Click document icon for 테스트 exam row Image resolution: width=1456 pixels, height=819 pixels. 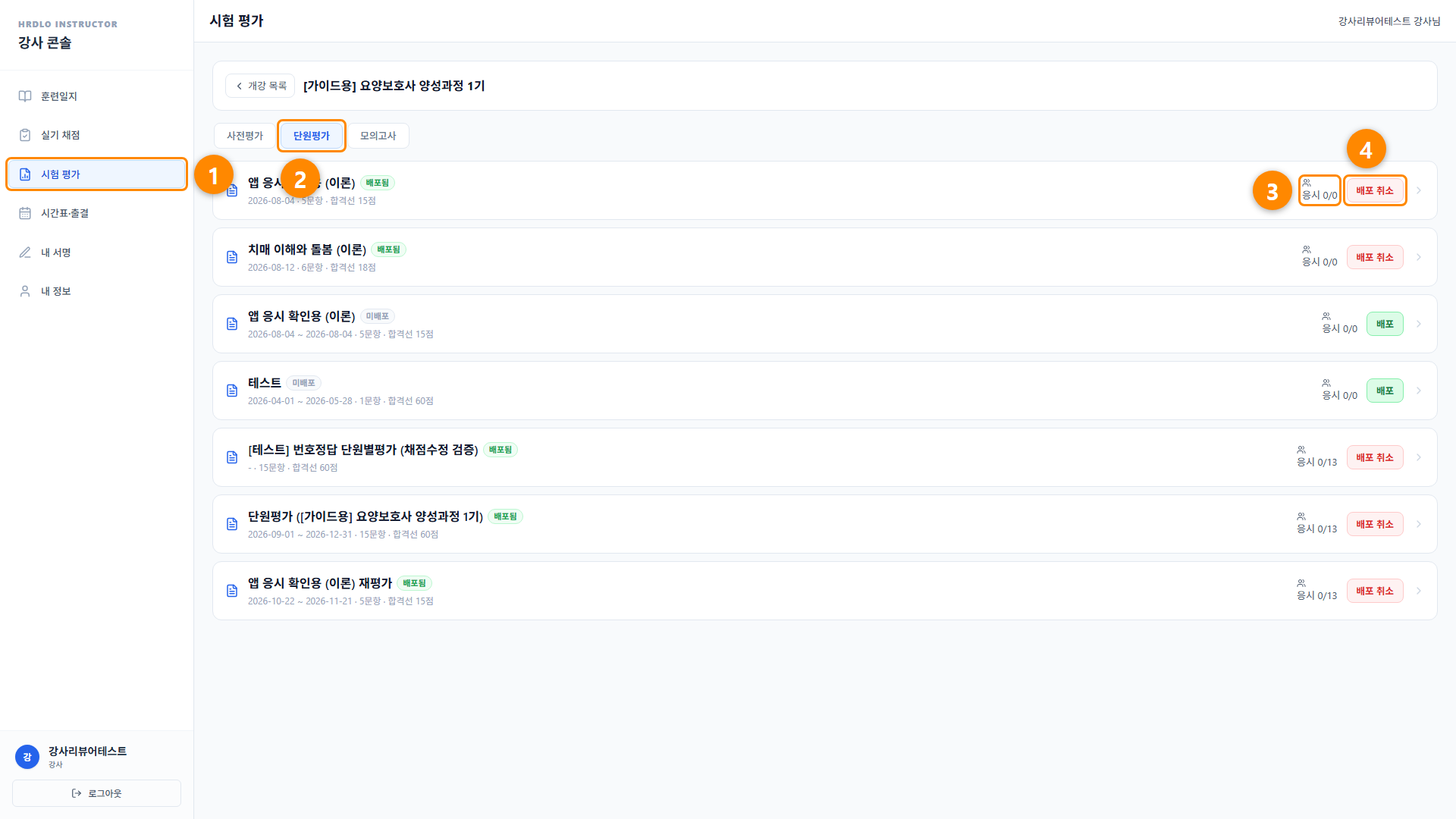tap(232, 391)
